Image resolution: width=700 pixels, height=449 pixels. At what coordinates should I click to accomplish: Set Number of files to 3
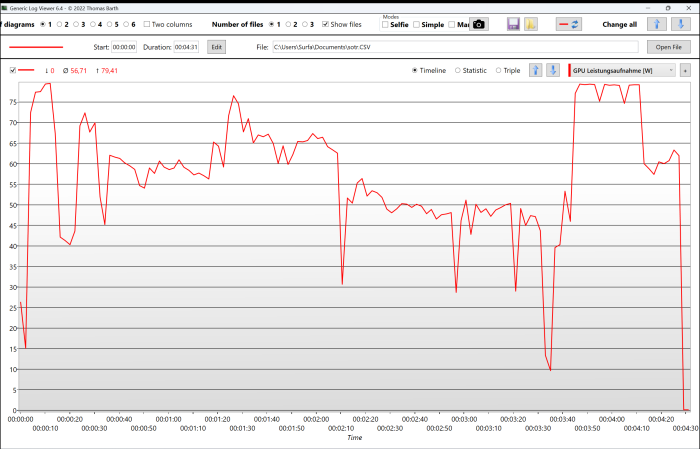[x=305, y=25]
